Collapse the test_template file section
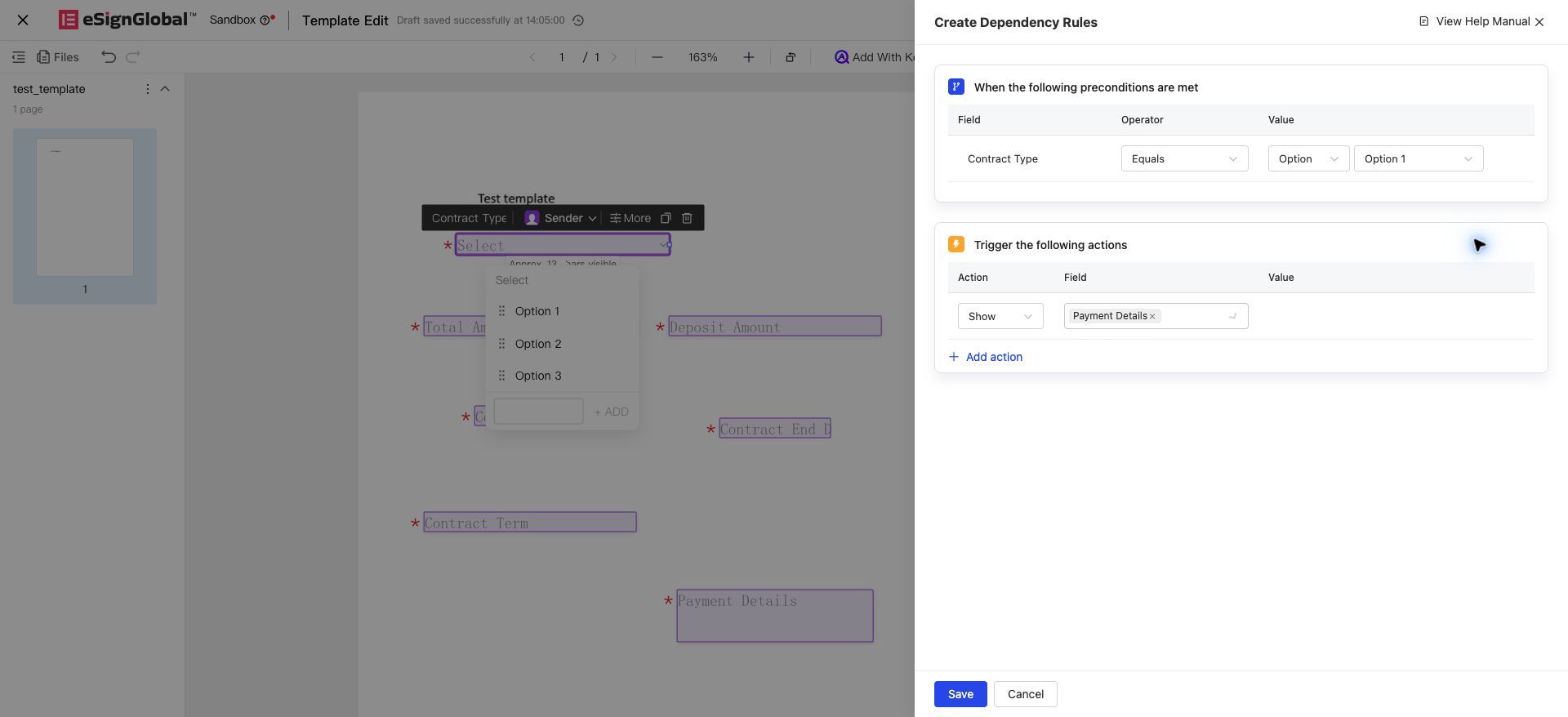 click(165, 89)
